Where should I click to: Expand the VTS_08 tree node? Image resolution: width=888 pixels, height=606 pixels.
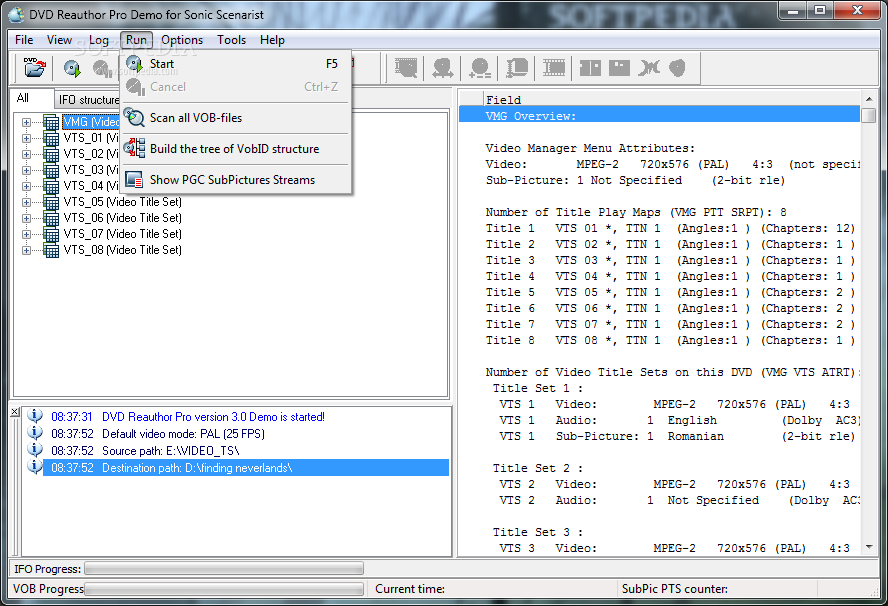tap(26, 250)
